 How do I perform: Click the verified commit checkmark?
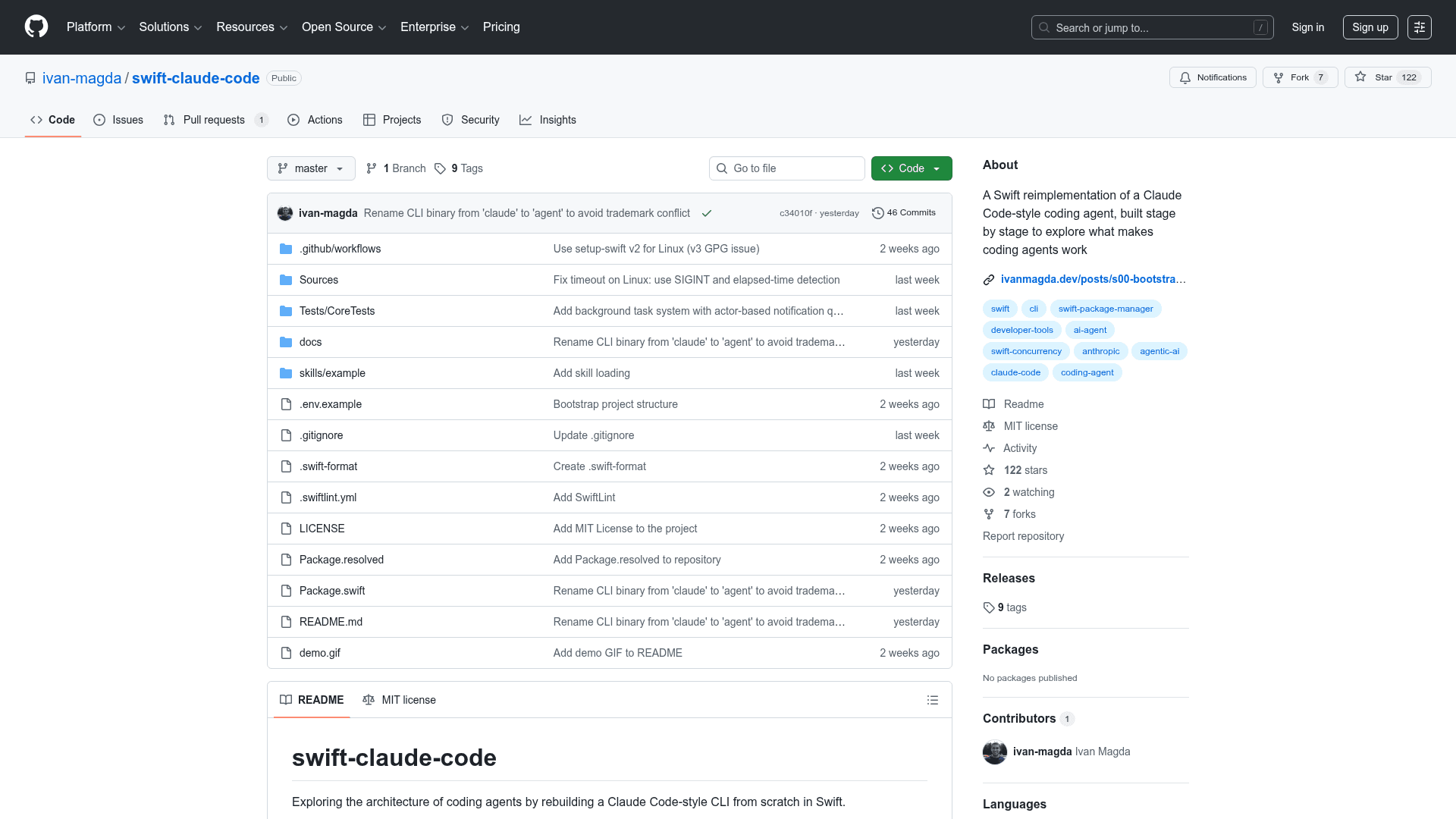click(706, 213)
